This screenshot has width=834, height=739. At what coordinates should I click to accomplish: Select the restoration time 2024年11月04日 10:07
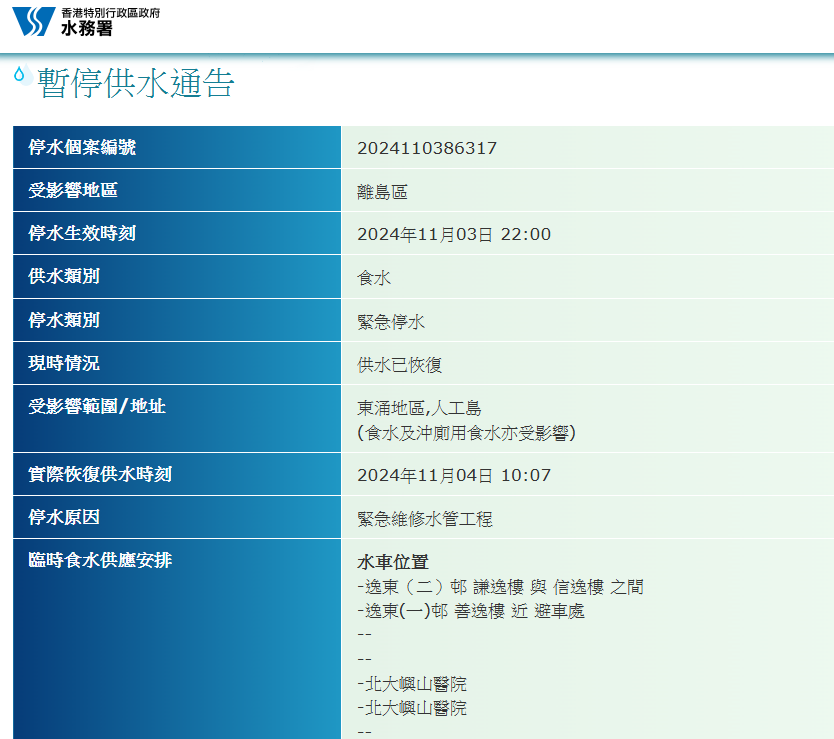pyautogui.click(x=454, y=475)
